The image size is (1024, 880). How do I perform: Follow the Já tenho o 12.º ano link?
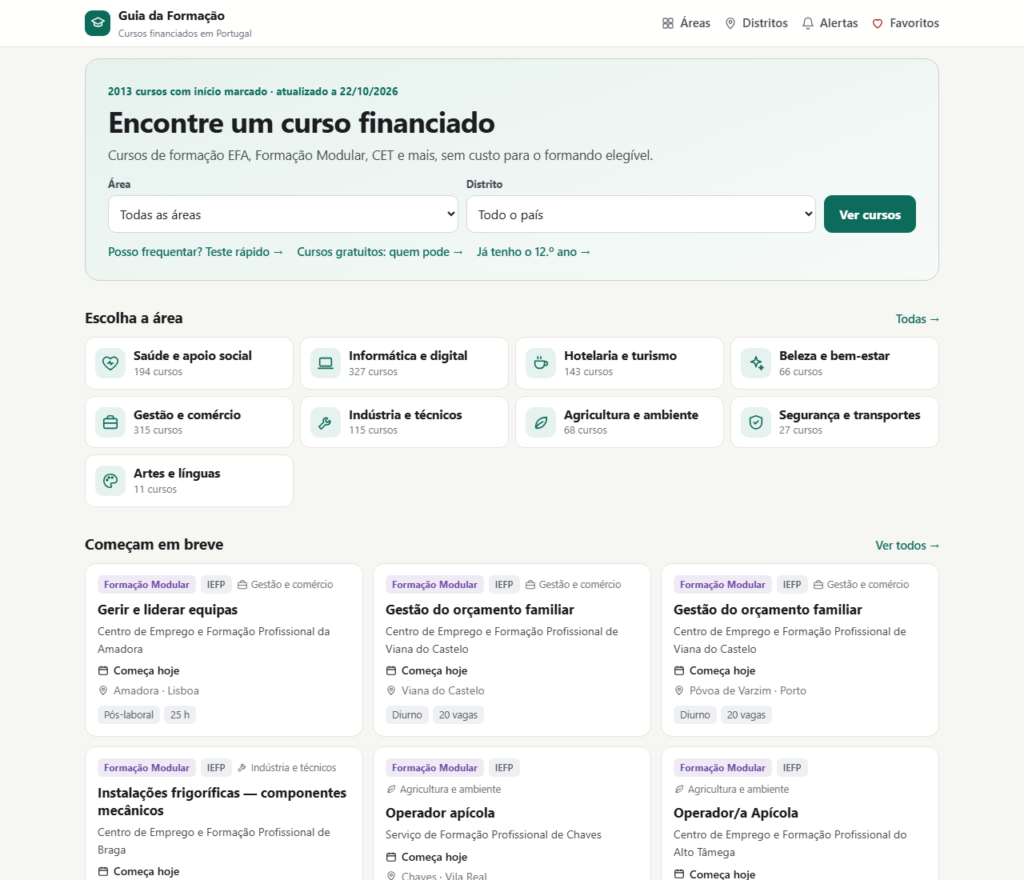tap(533, 252)
